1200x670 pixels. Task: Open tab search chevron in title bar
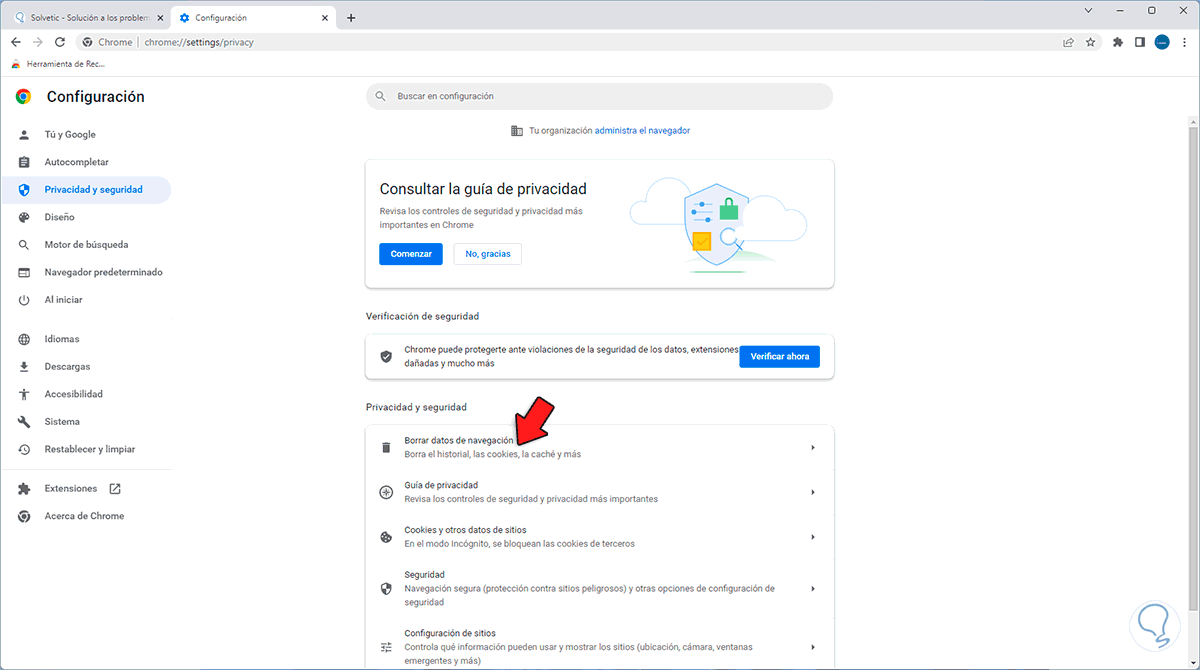pyautogui.click(x=1089, y=10)
